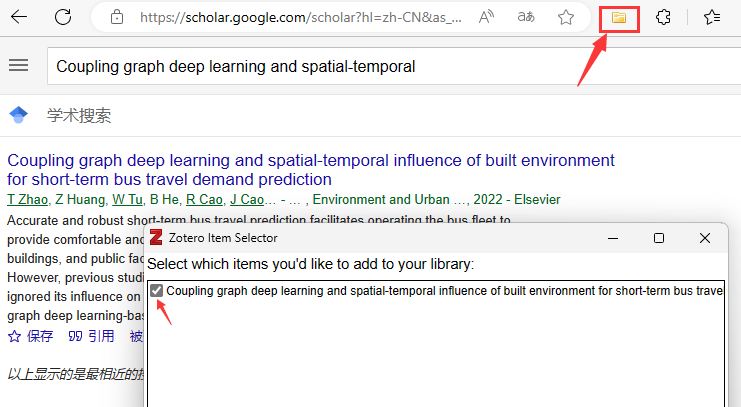741x407 pixels.
Task: Open the Scholar hamburger menu
Action: [x=18, y=65]
